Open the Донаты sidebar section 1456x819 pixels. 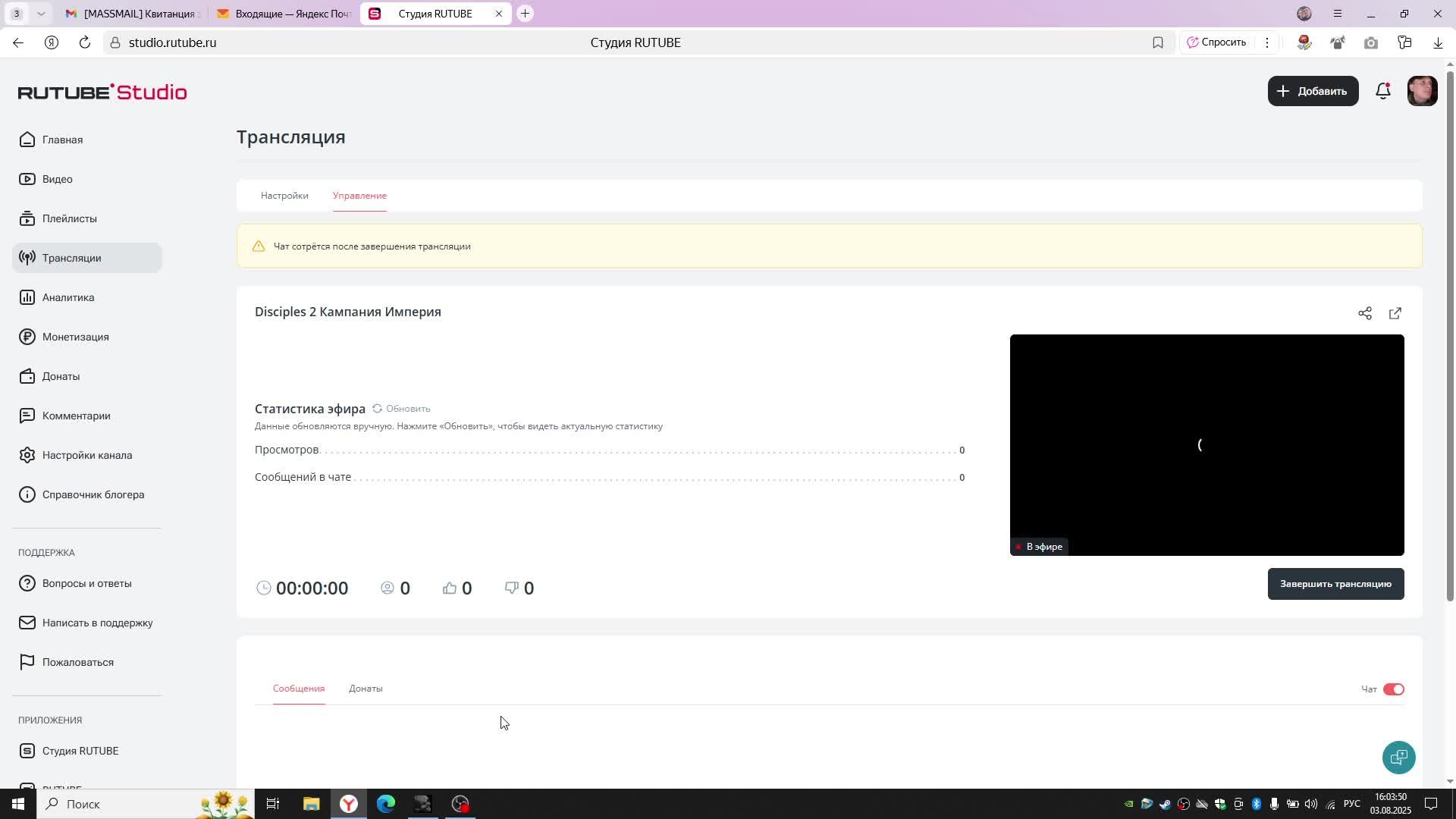[61, 376]
